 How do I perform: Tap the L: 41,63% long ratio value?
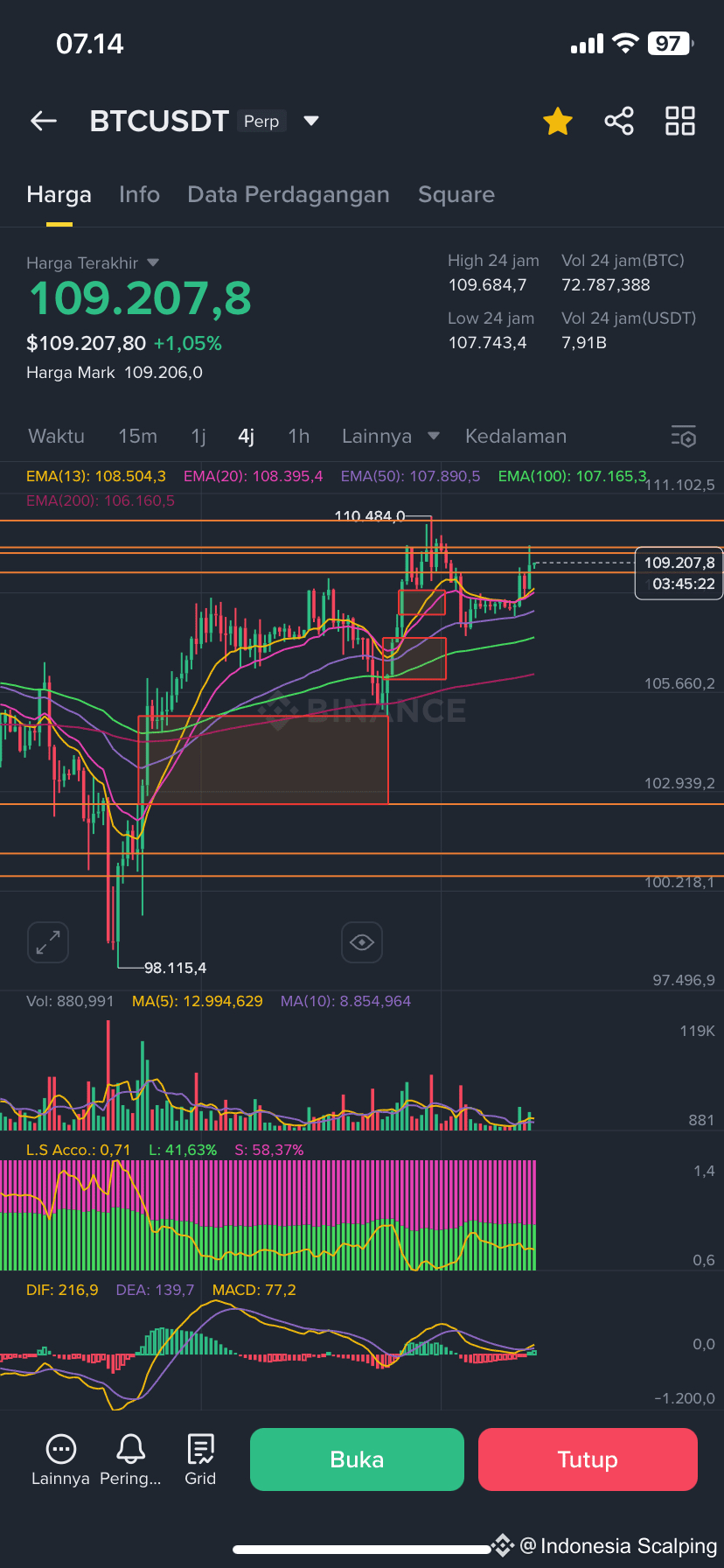(183, 1150)
